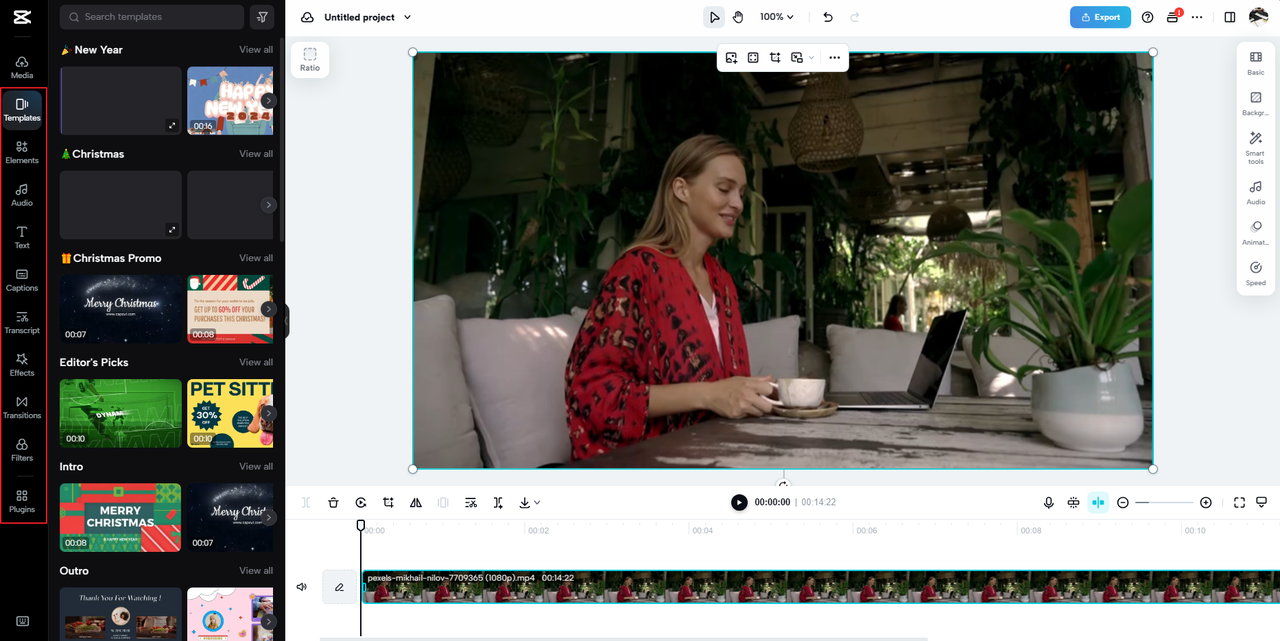Click the crop icon in timeline toolbar
The image size is (1280, 641).
point(388,503)
